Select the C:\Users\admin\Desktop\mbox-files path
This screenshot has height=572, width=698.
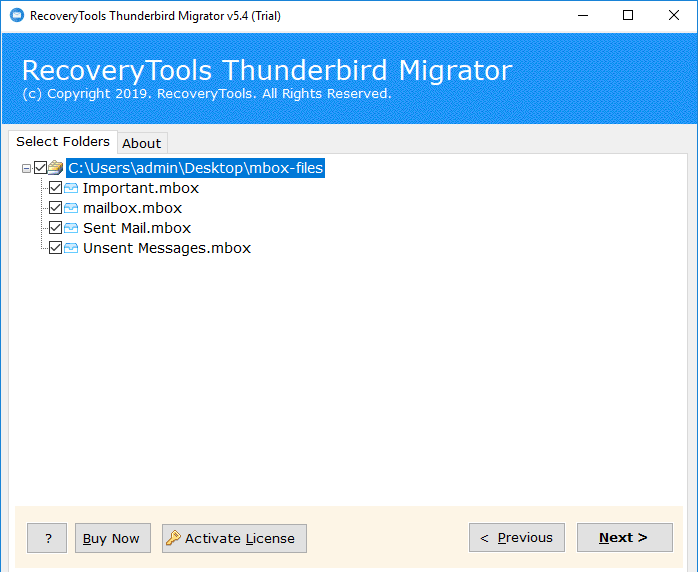click(x=195, y=168)
